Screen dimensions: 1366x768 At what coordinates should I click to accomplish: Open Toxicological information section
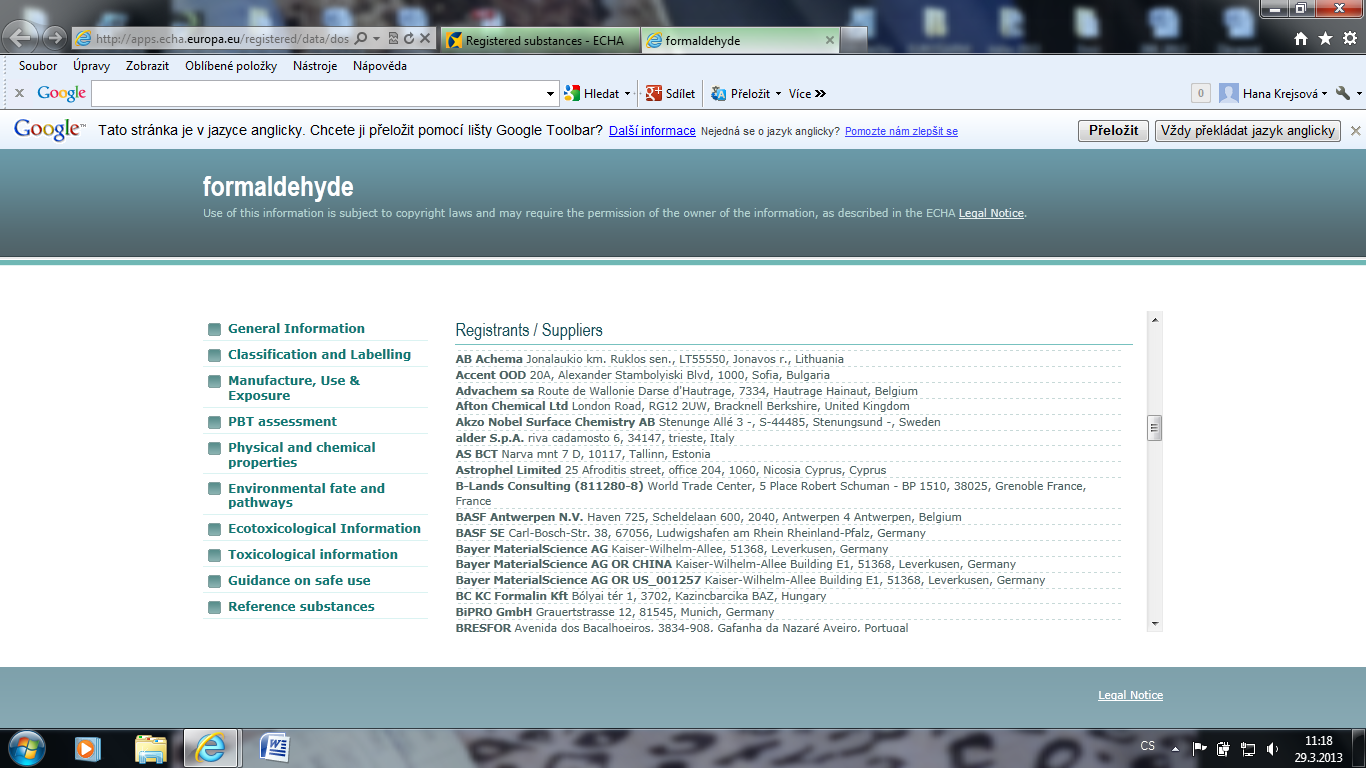[313, 554]
